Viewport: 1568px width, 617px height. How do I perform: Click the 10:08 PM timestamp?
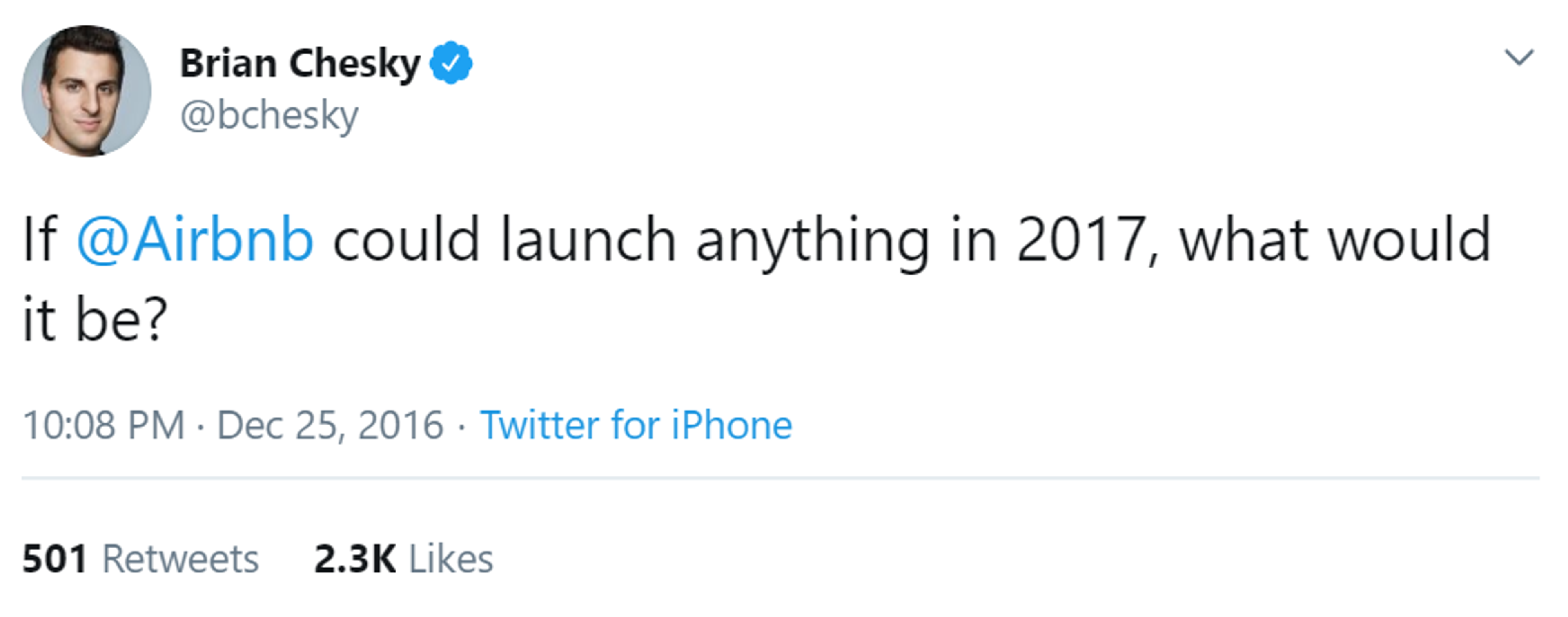[103, 425]
